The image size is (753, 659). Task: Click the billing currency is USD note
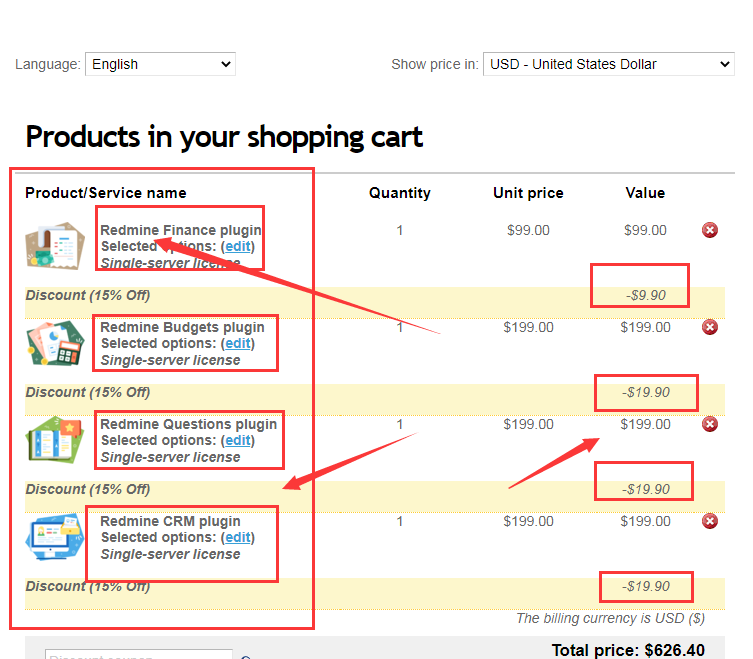click(x=610, y=618)
